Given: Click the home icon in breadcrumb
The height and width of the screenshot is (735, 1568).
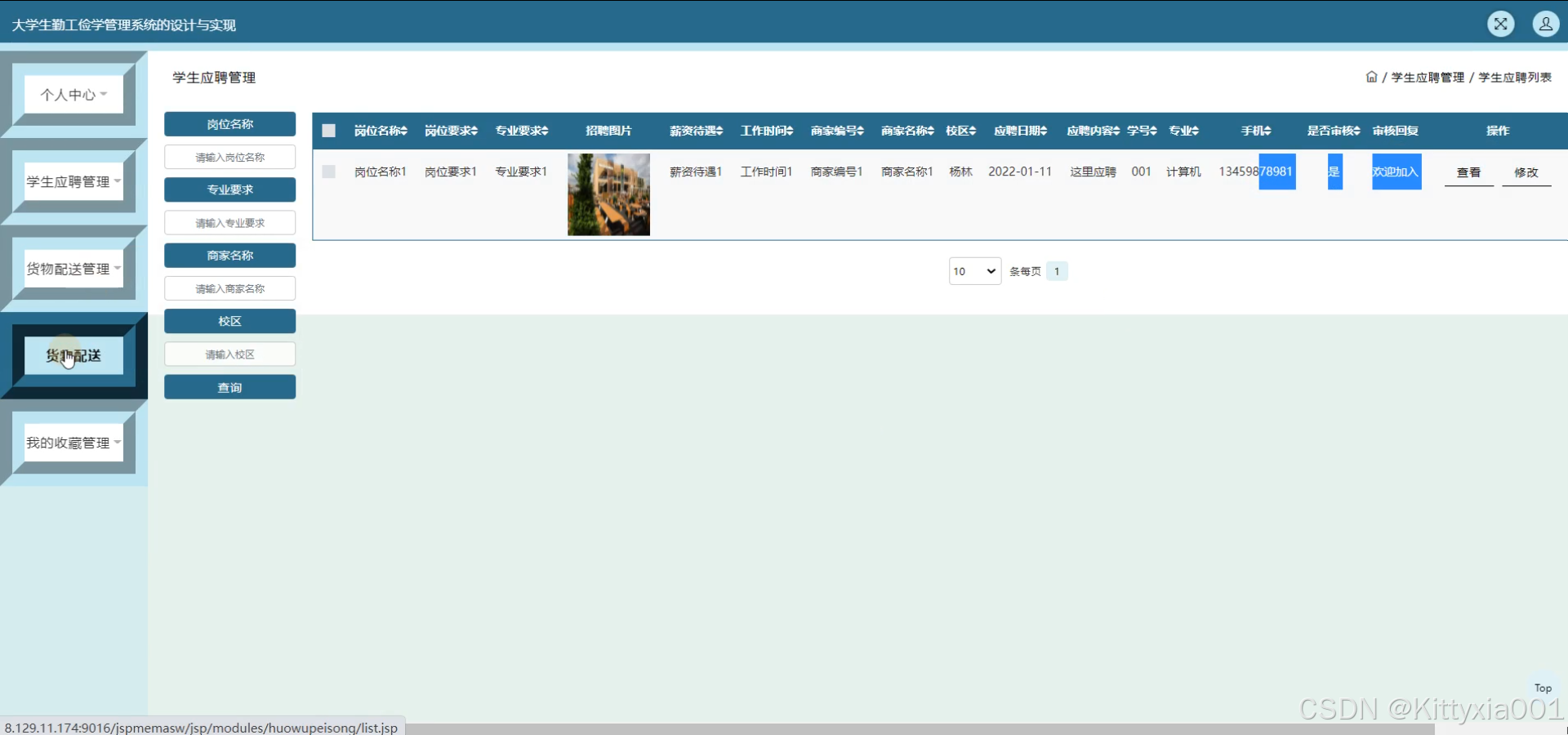Looking at the screenshot, I should pos(1371,77).
